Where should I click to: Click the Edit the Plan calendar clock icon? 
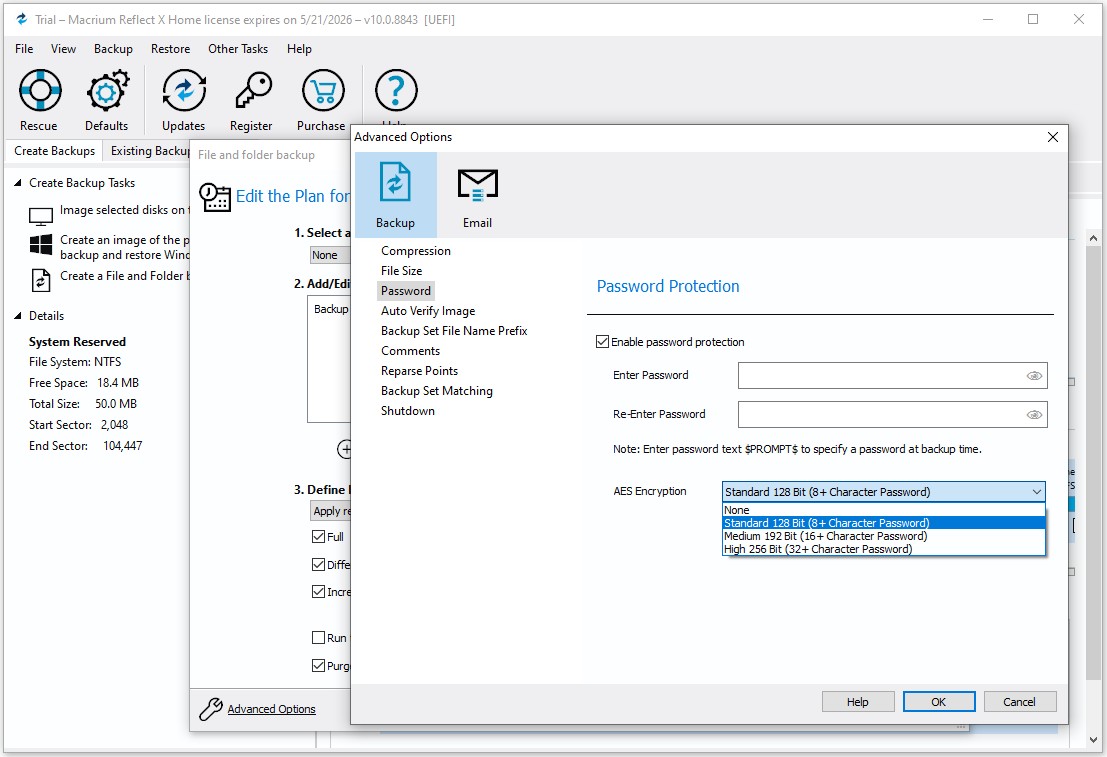pyautogui.click(x=215, y=197)
